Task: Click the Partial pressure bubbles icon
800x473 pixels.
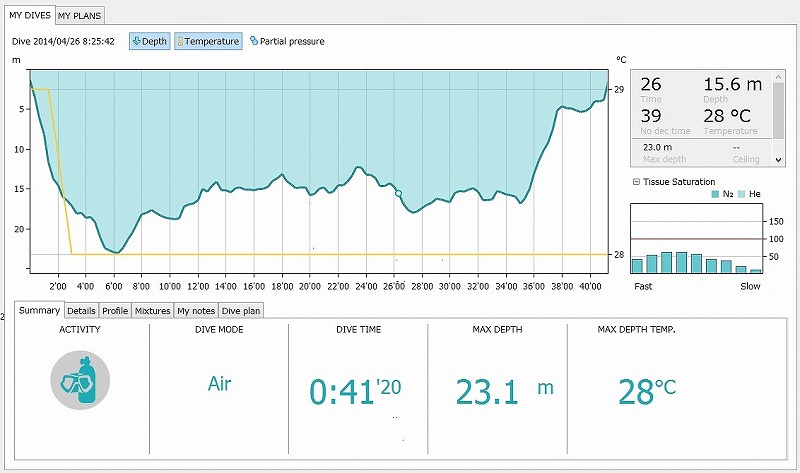Action: click(x=253, y=41)
